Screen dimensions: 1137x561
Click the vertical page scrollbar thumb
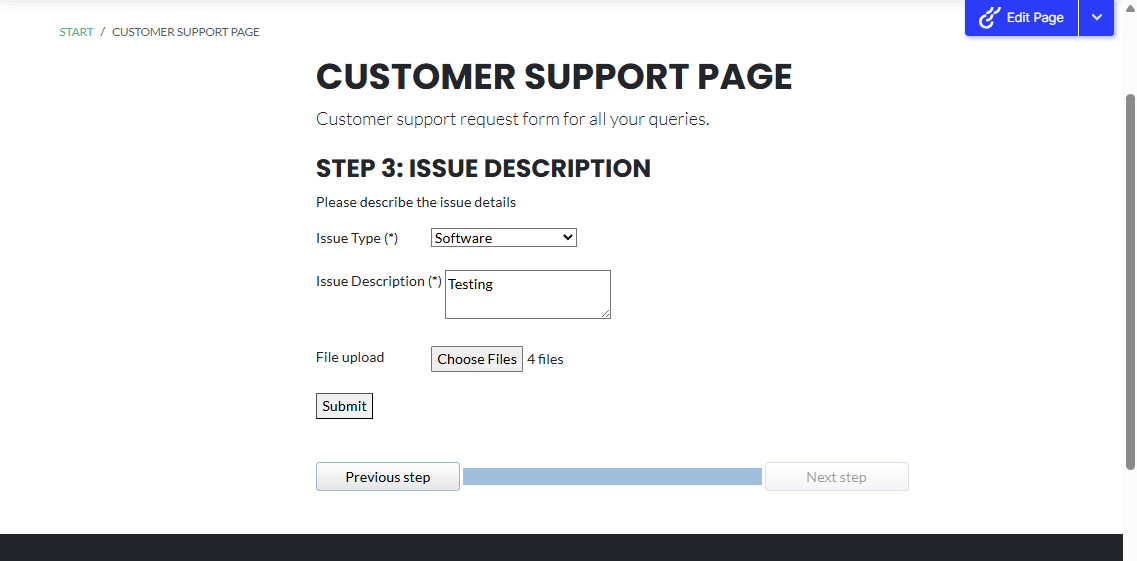pos(1130,280)
